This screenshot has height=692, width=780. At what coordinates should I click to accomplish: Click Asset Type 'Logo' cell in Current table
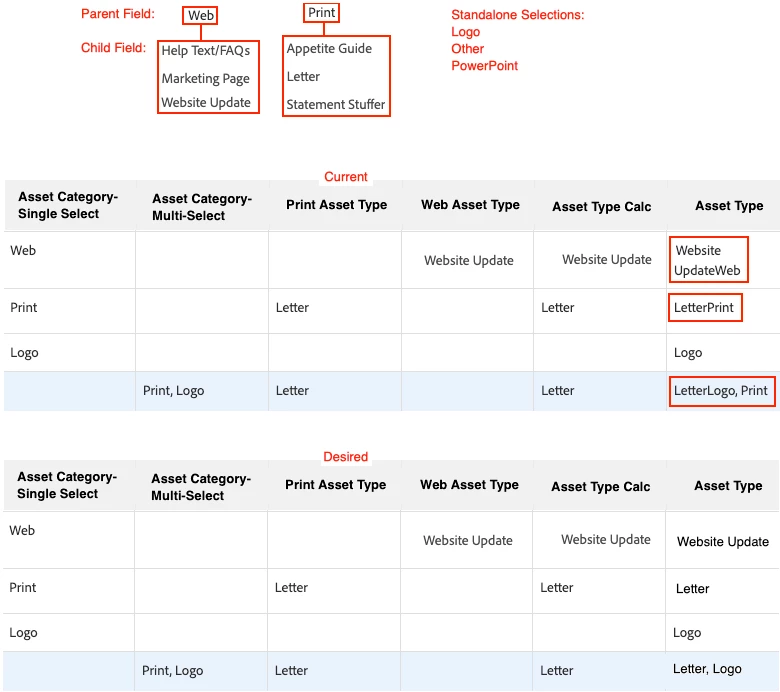coord(688,353)
